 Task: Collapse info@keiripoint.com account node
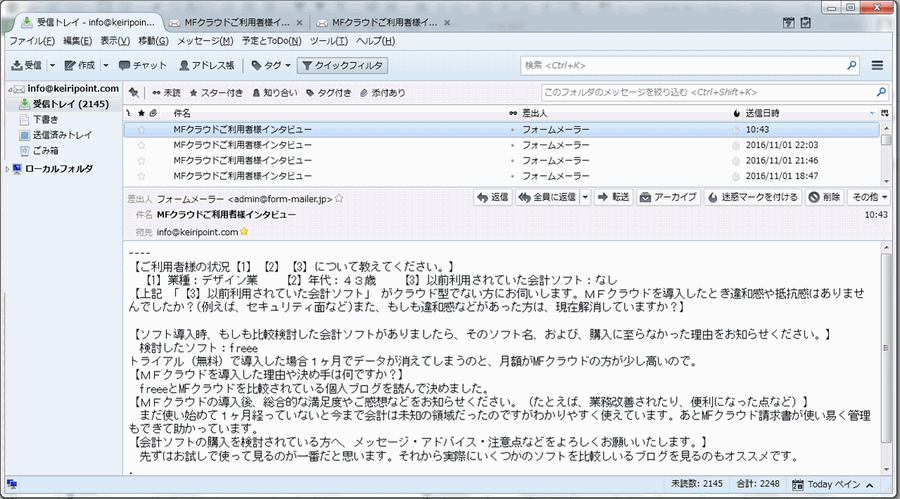[x=10, y=89]
